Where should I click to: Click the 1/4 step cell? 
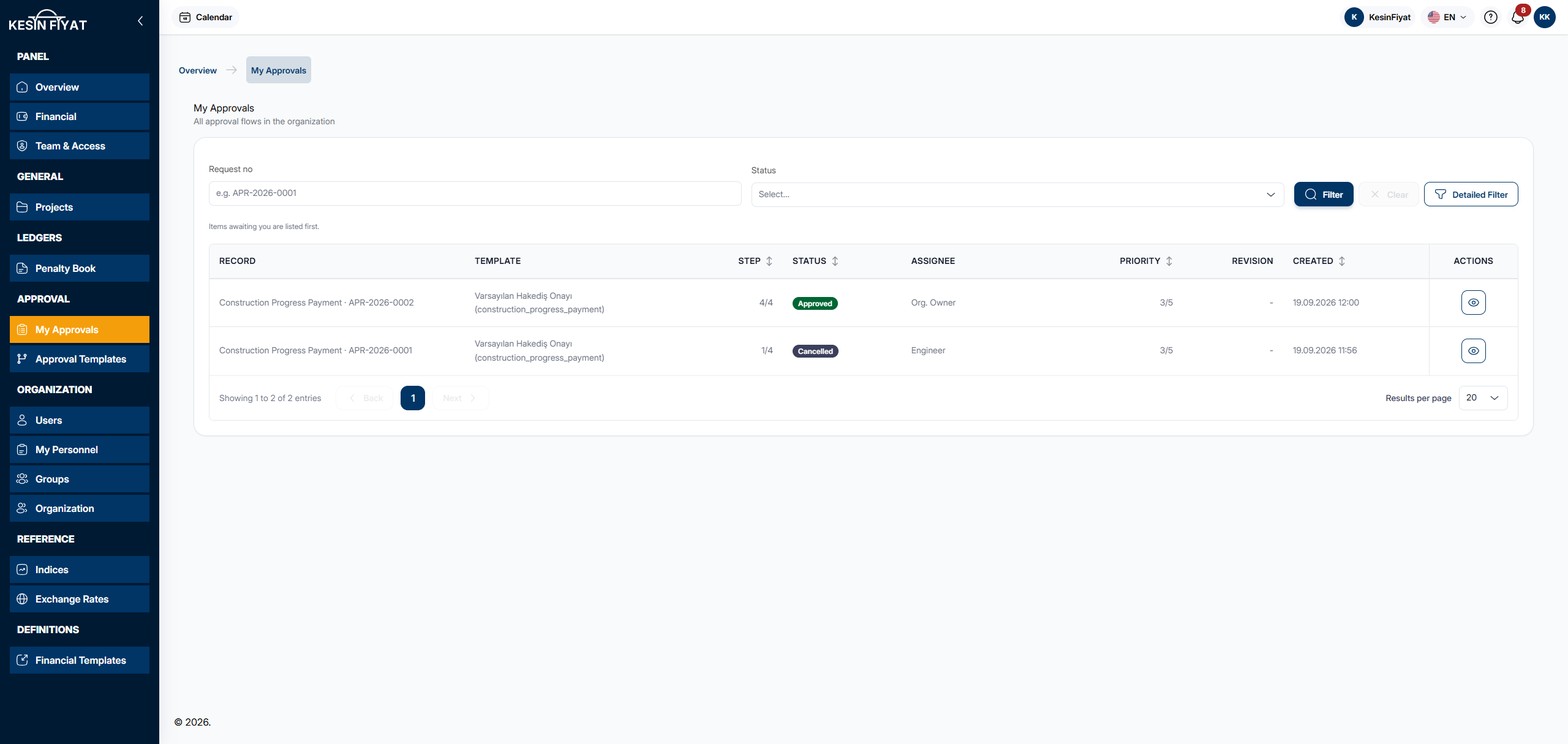point(766,351)
